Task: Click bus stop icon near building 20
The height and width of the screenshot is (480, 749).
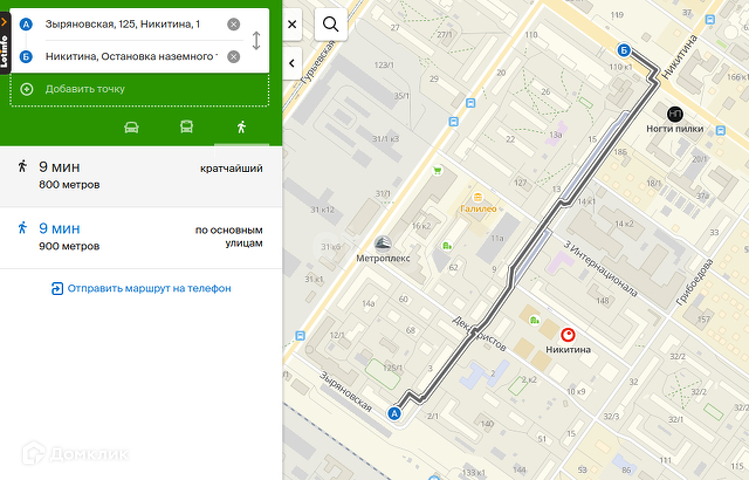Action: (x=471, y=103)
